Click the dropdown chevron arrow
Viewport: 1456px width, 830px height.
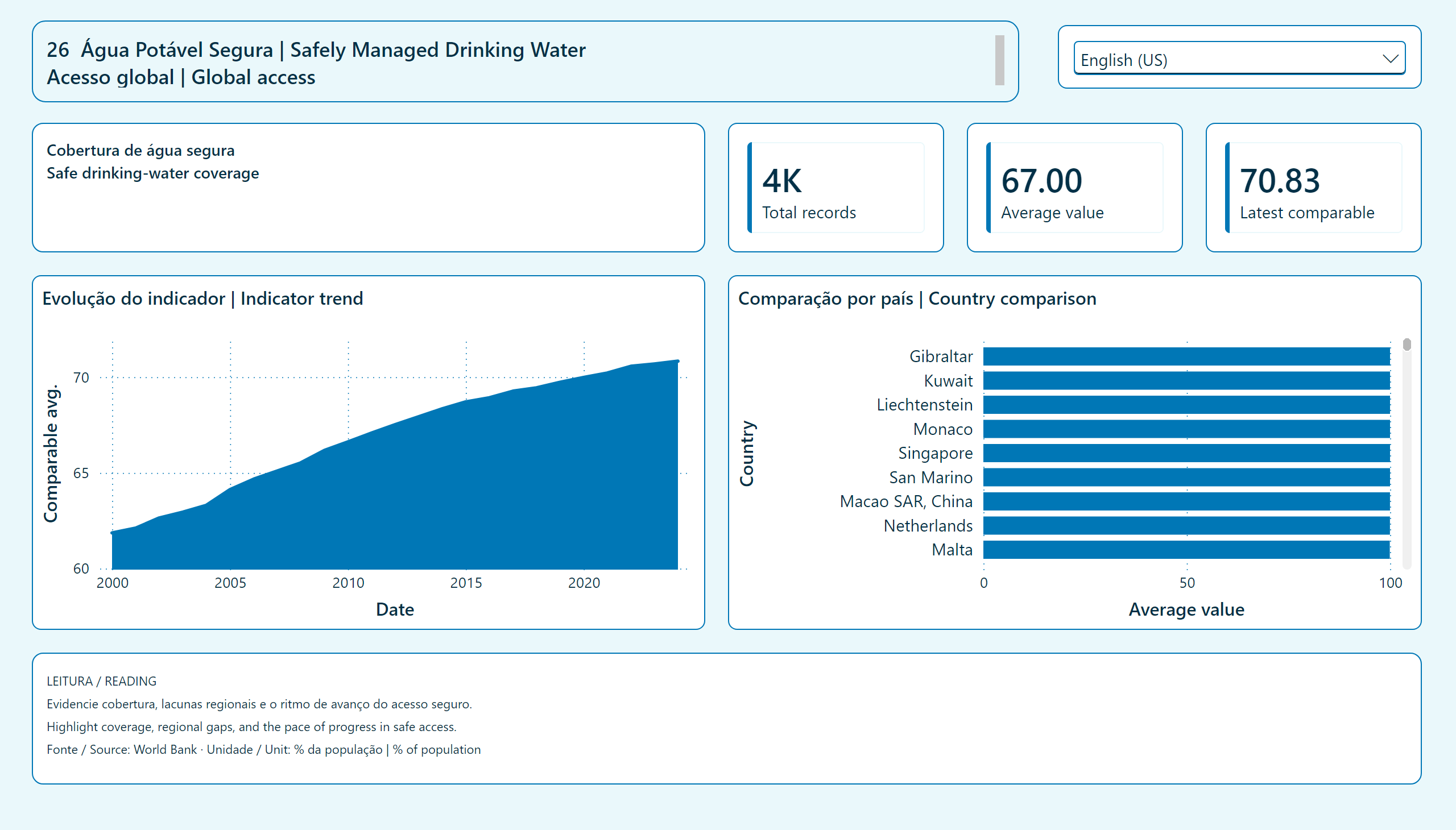tap(1391, 59)
